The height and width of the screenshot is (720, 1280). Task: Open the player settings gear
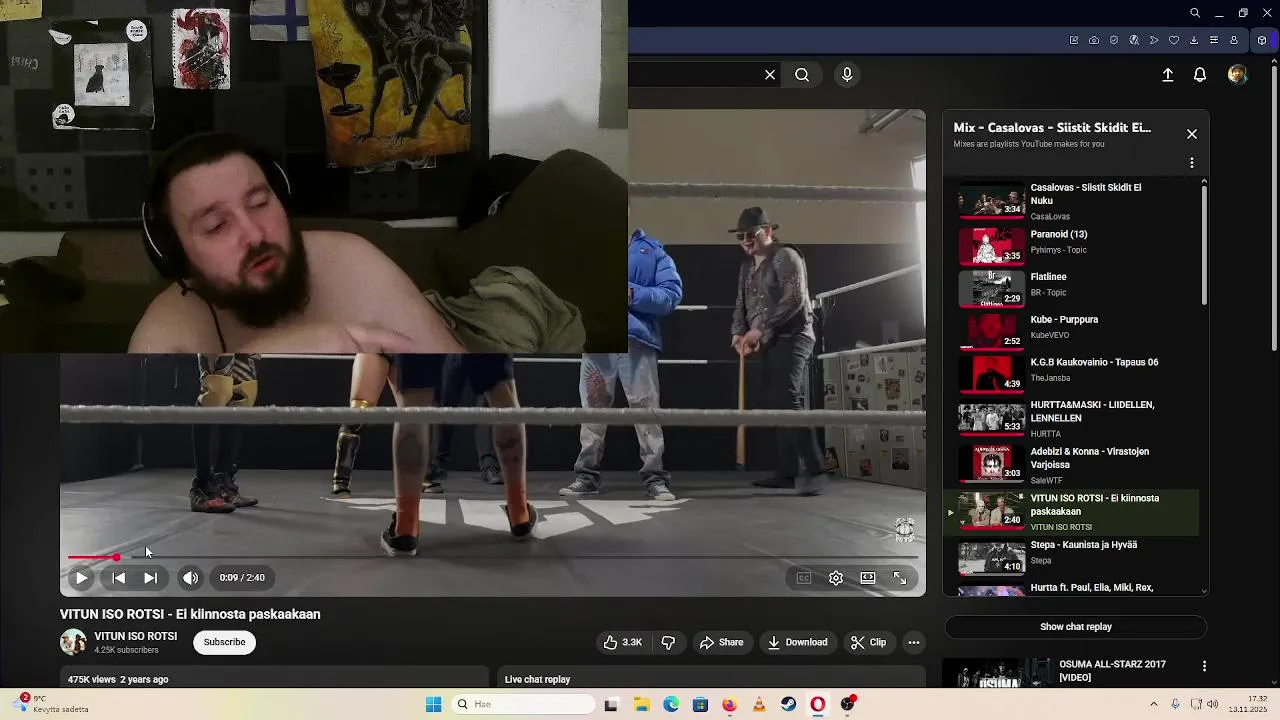(836, 578)
